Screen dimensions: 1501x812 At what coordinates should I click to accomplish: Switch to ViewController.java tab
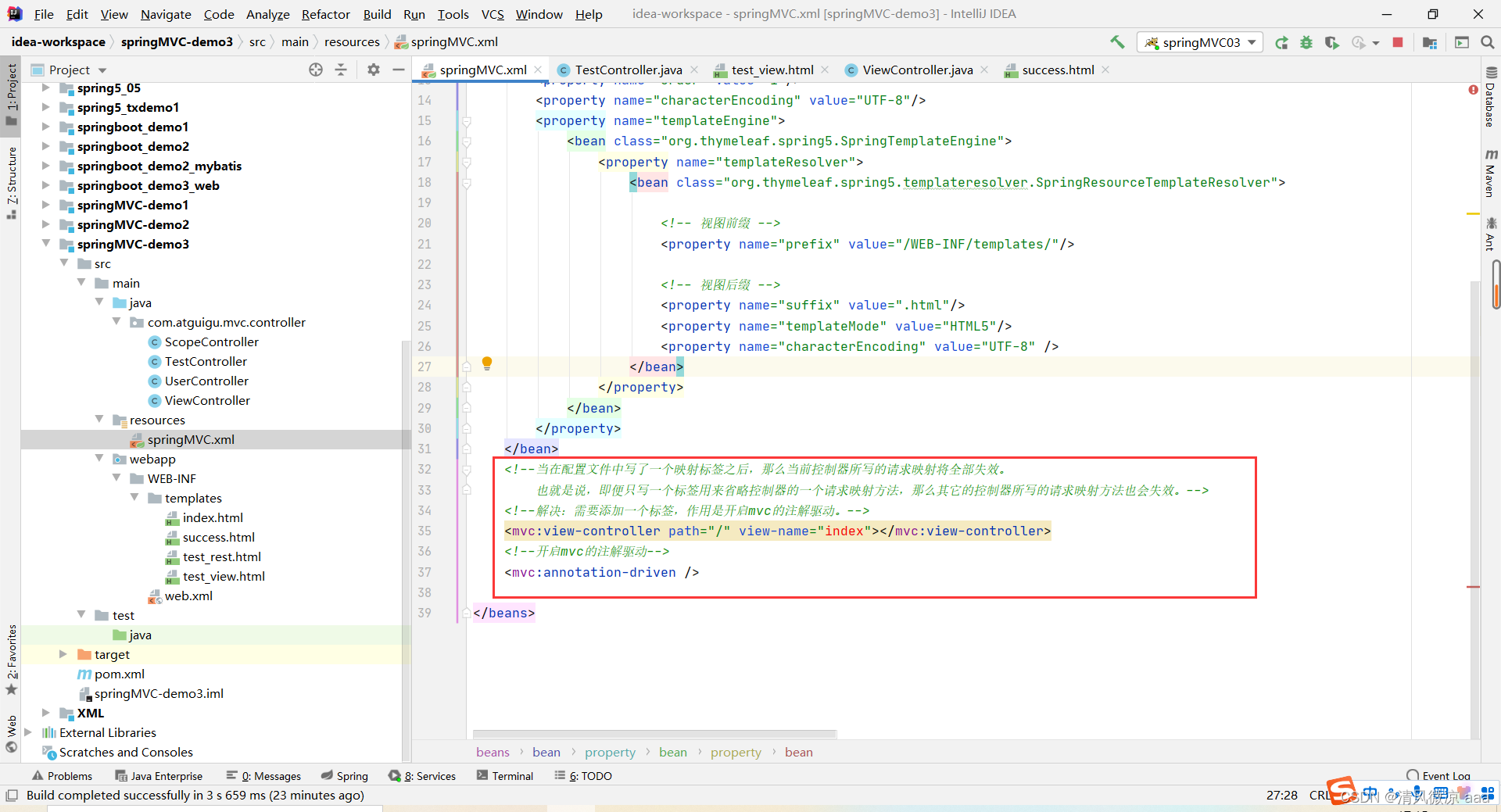(917, 70)
